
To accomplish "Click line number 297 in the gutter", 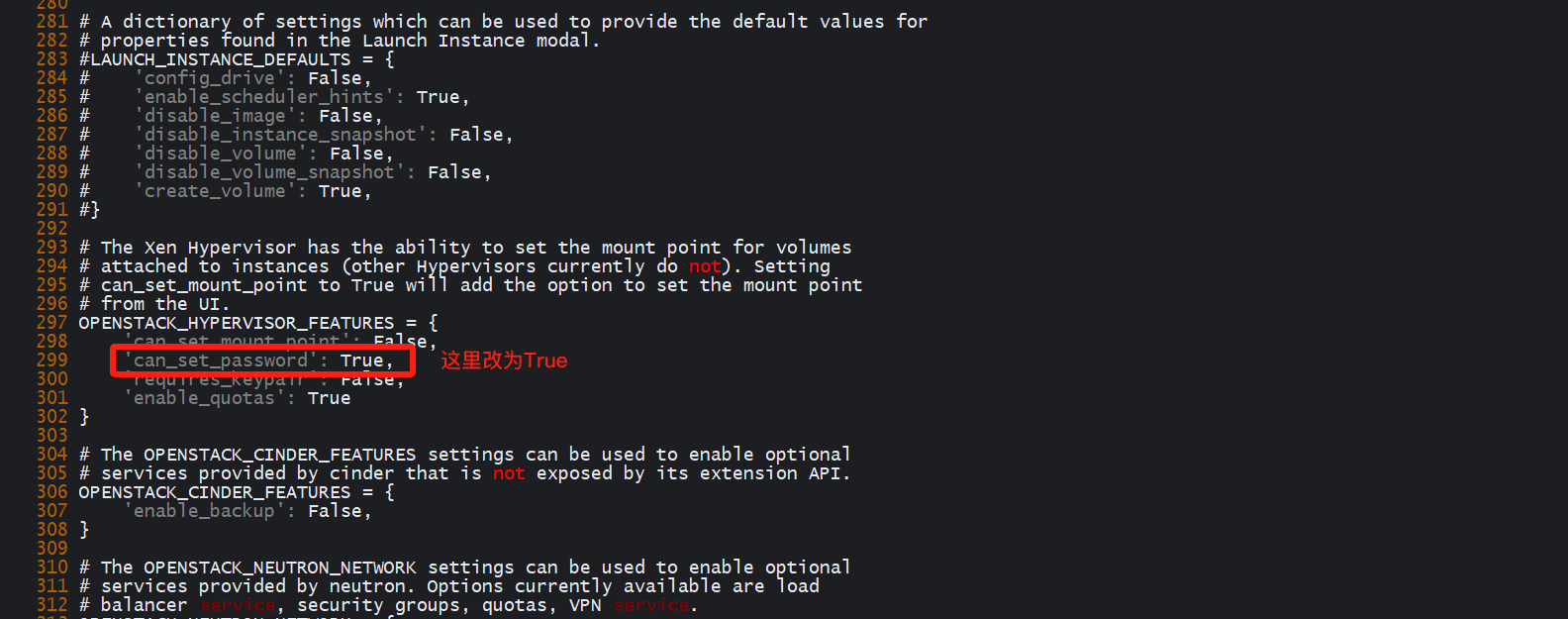I will tap(51, 323).
